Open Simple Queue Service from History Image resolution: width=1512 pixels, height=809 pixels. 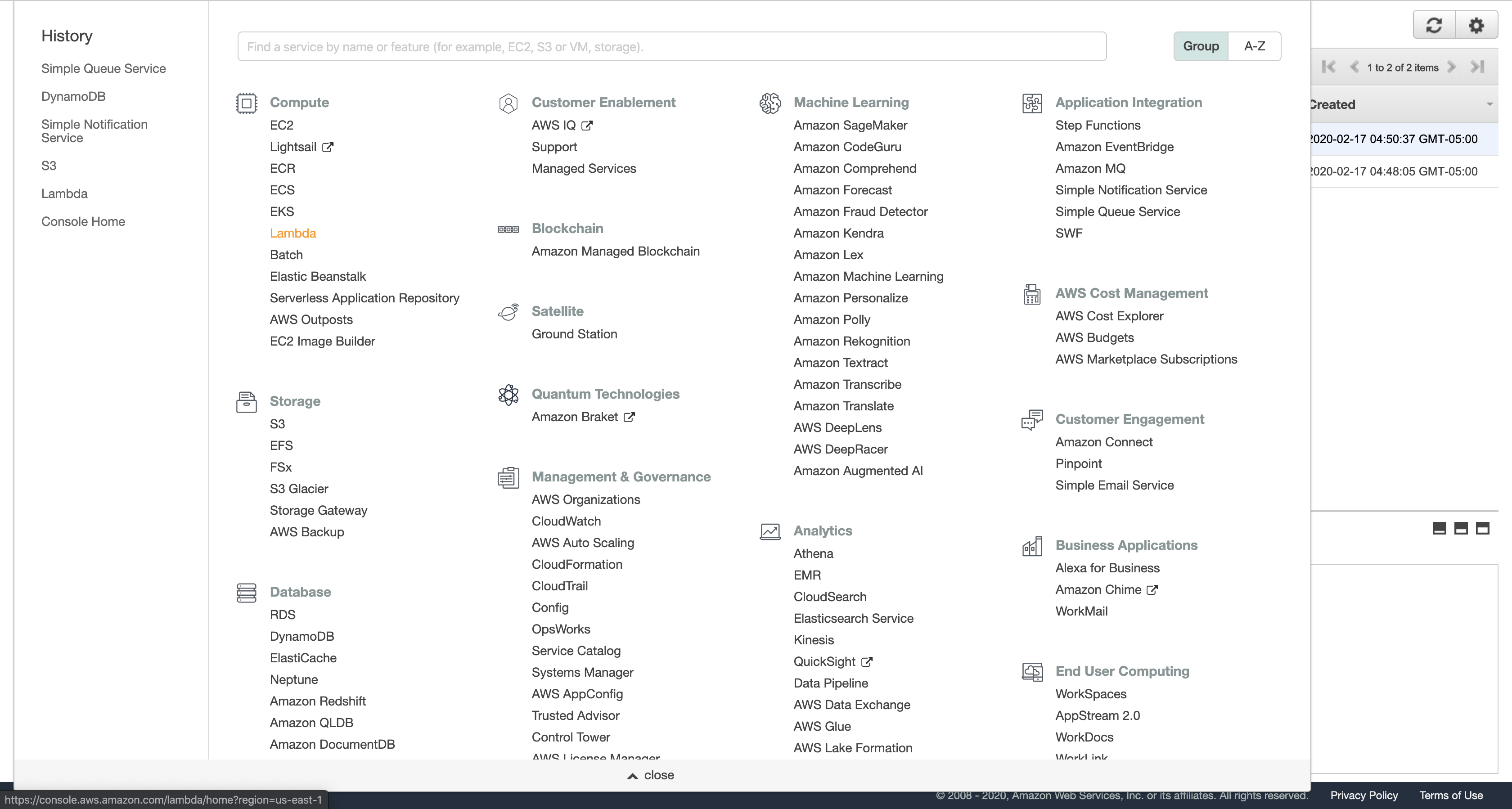(x=103, y=69)
